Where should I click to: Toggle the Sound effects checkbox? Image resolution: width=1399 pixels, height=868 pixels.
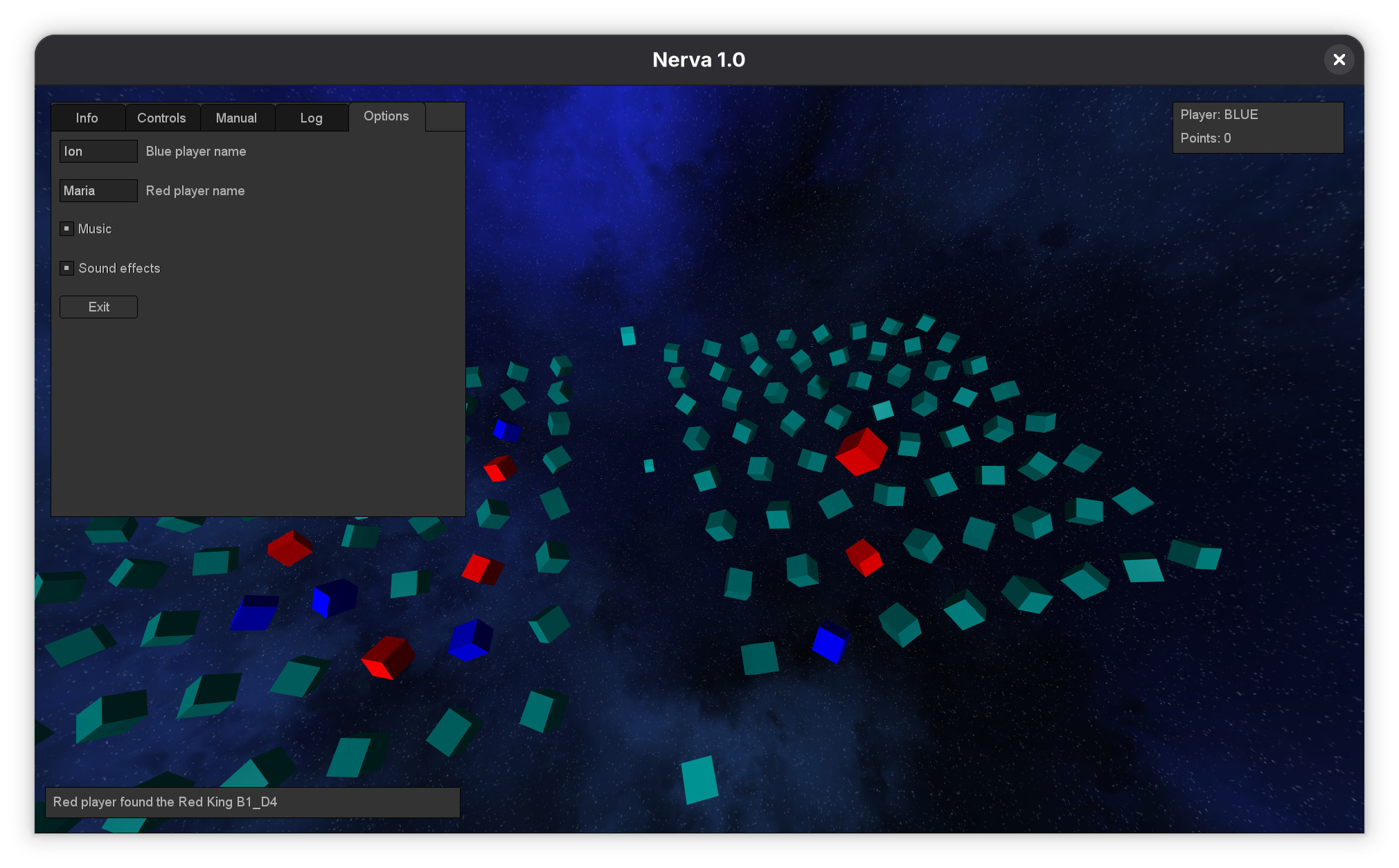(x=67, y=268)
